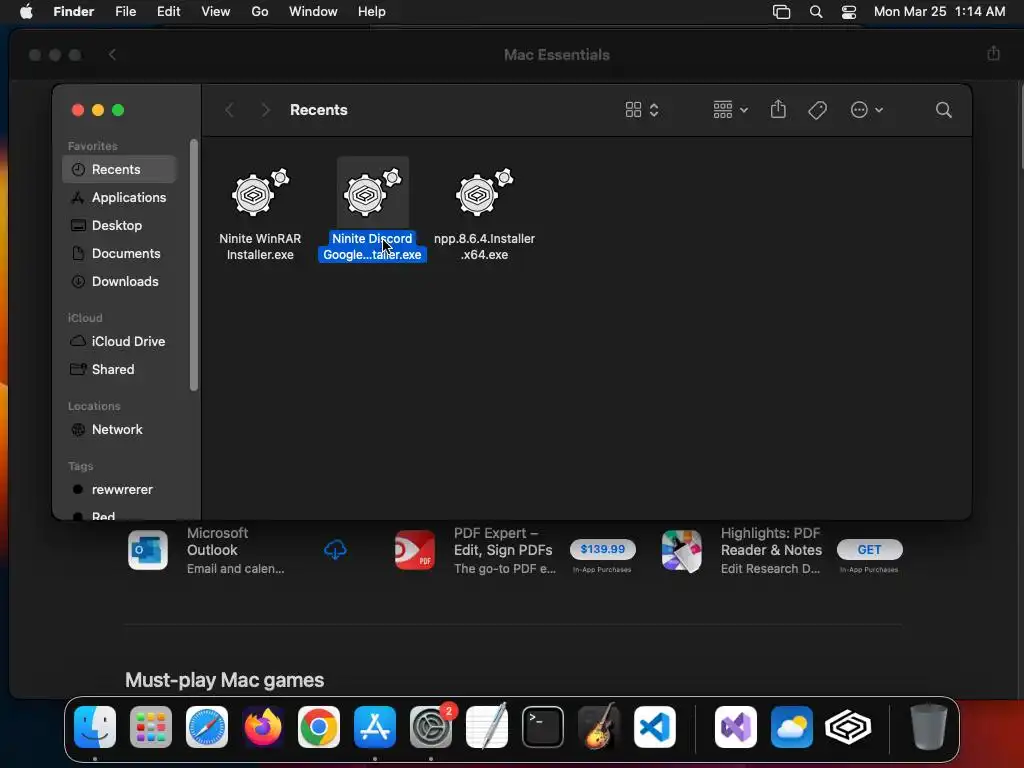
Task: Open the Window menu
Action: (313, 12)
